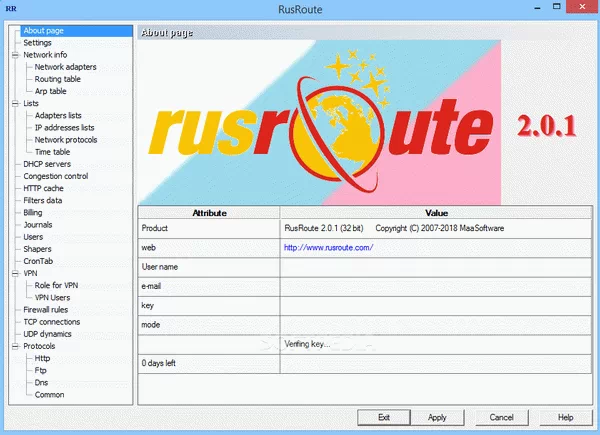The height and width of the screenshot is (435, 600).
Task: Open the Routing table page
Action: tap(57, 79)
